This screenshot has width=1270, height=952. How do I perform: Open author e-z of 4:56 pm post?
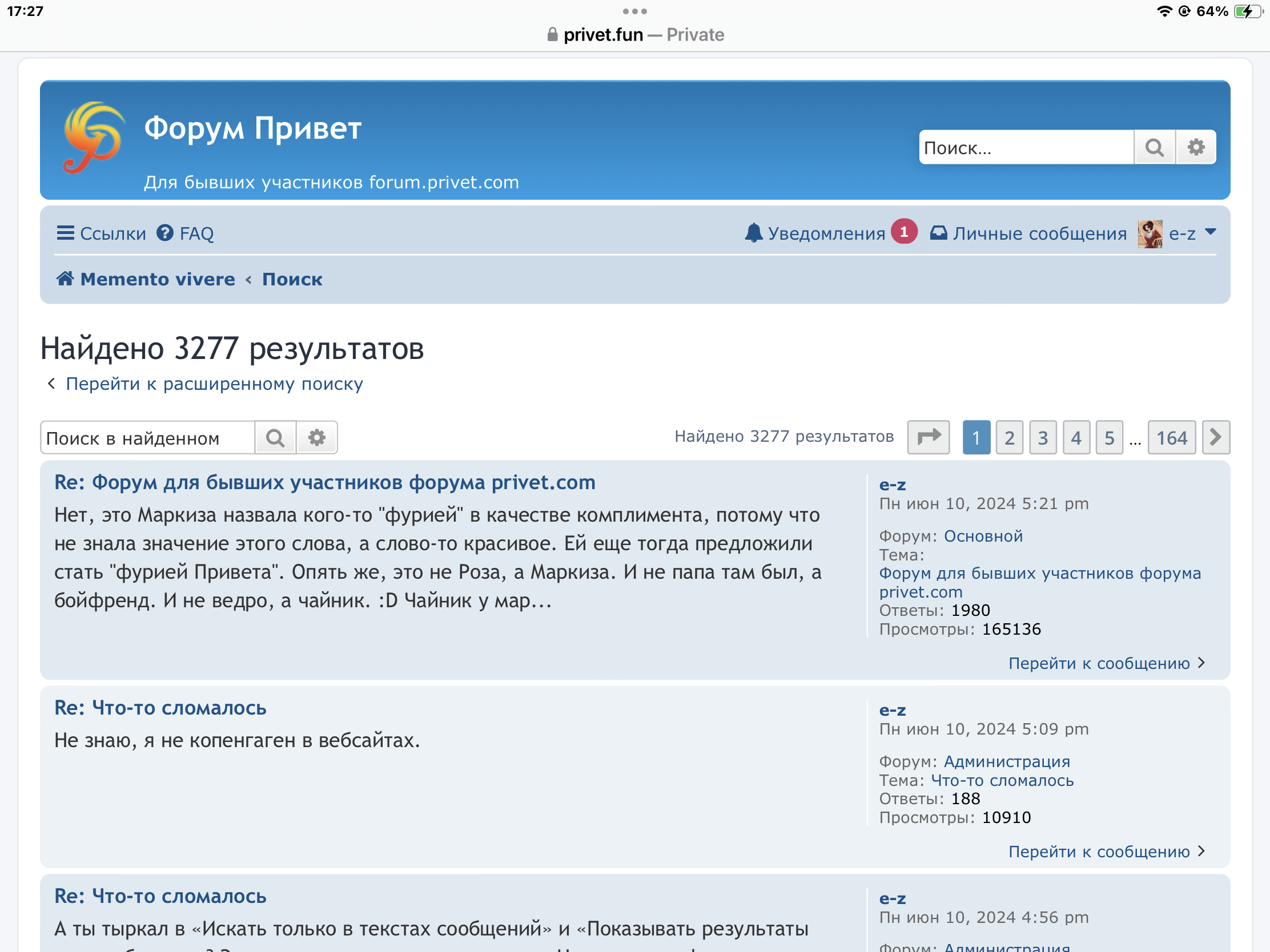pyautogui.click(x=892, y=898)
